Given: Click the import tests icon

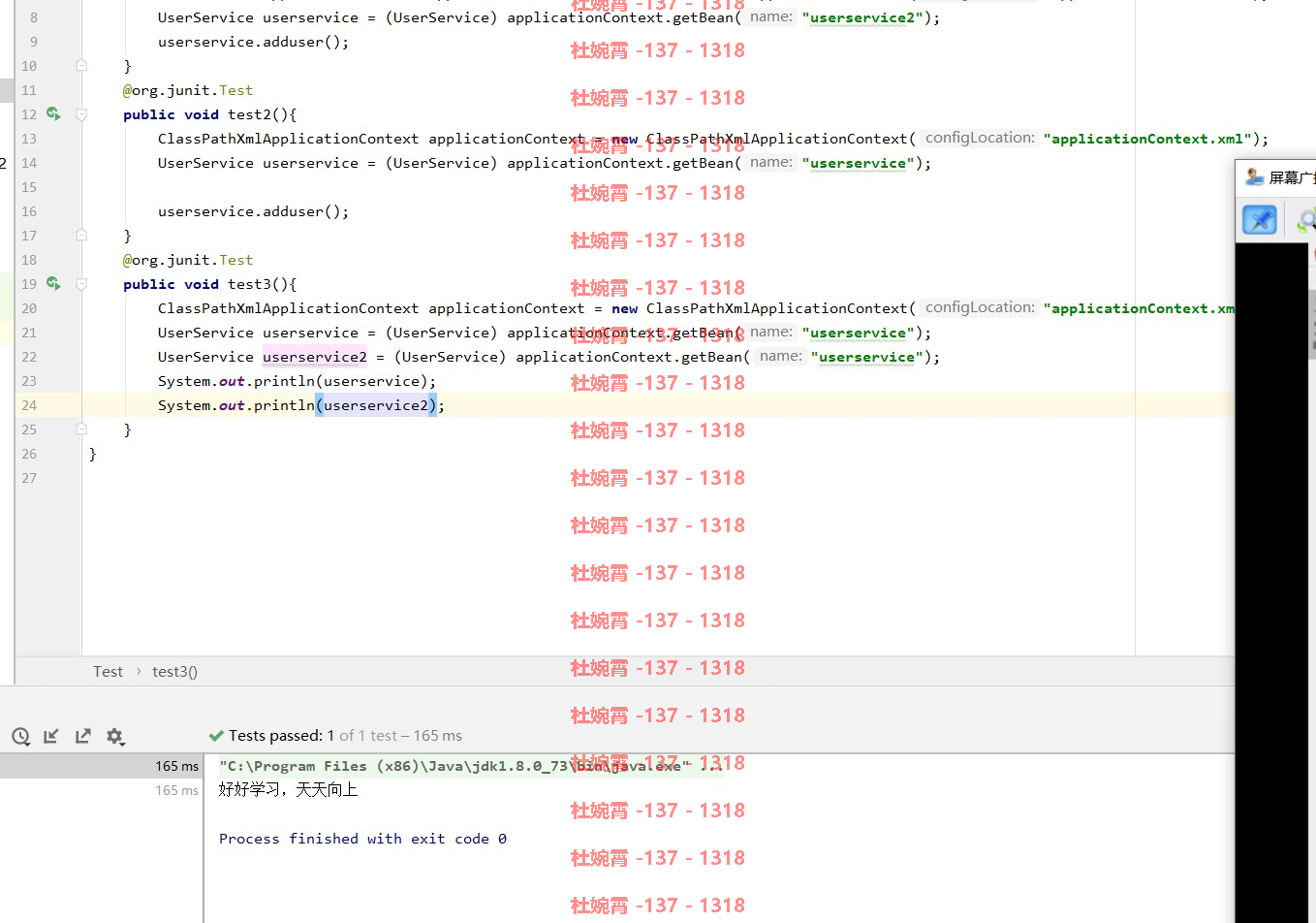Looking at the screenshot, I should pos(51,737).
